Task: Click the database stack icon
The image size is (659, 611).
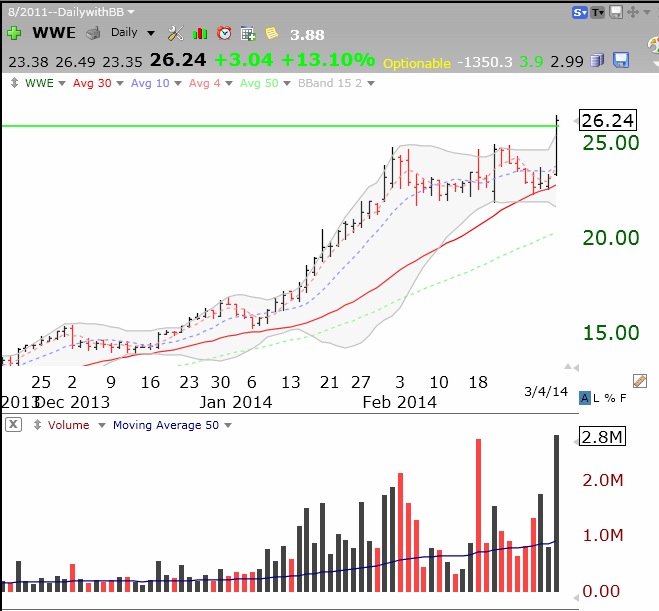Action: 597,61
